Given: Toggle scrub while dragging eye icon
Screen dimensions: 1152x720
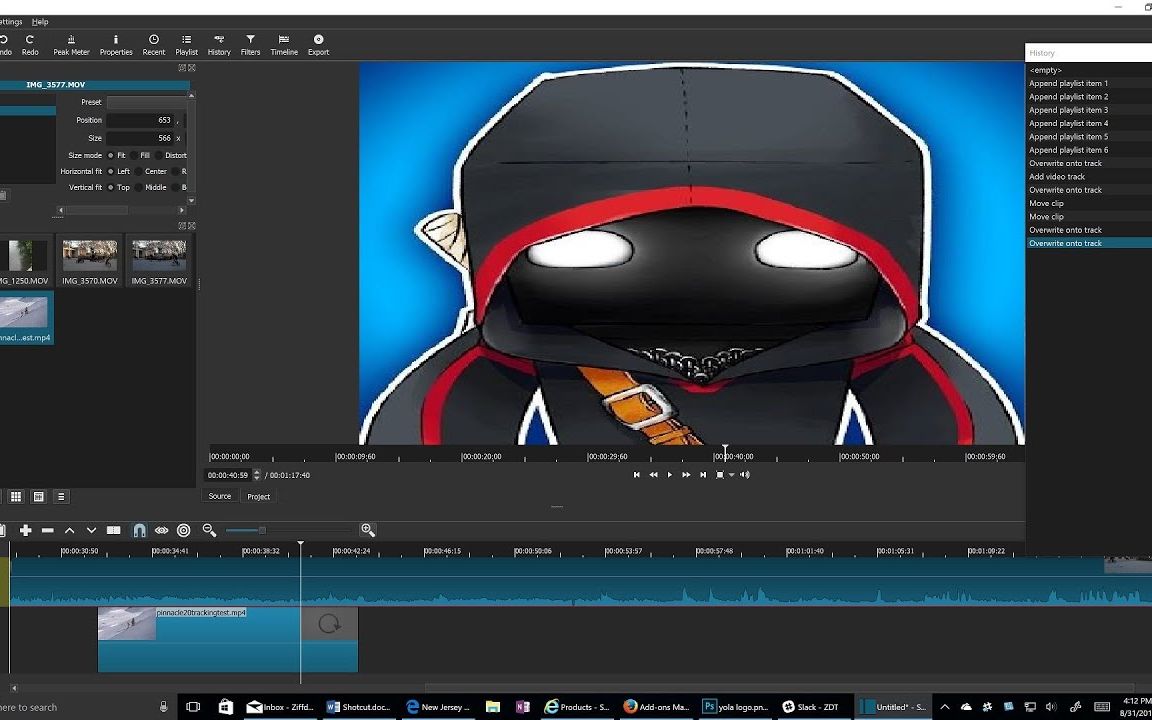Looking at the screenshot, I should pyautogui.click(x=161, y=530).
